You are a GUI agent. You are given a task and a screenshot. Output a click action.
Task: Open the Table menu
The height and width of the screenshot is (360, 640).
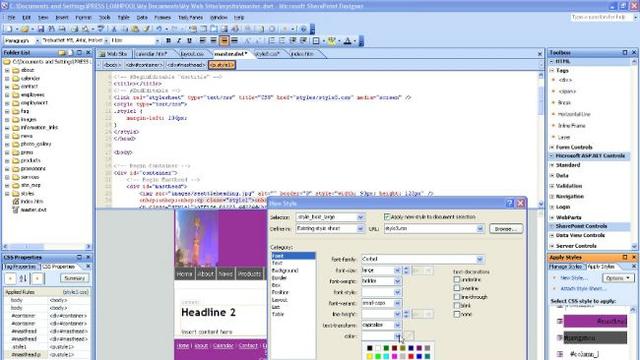pos(123,18)
